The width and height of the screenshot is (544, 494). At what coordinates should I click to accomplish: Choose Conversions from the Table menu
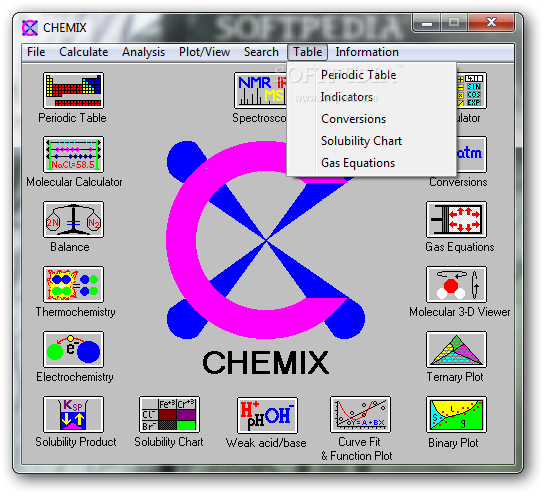371,119
